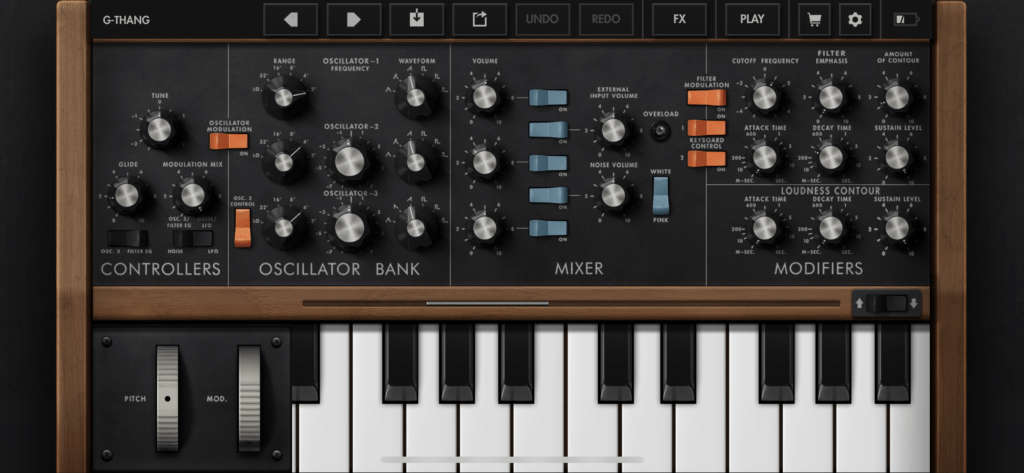This screenshot has width=1024, height=473.
Task: Go to the previous preset arrow
Action: tap(291, 20)
